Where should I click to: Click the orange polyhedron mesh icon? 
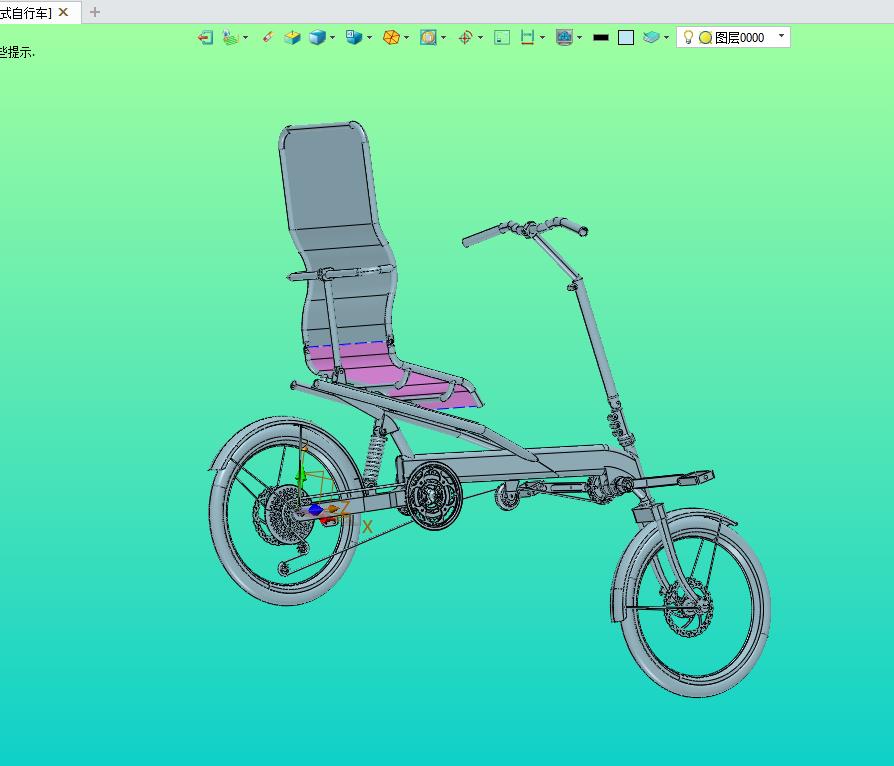click(391, 38)
